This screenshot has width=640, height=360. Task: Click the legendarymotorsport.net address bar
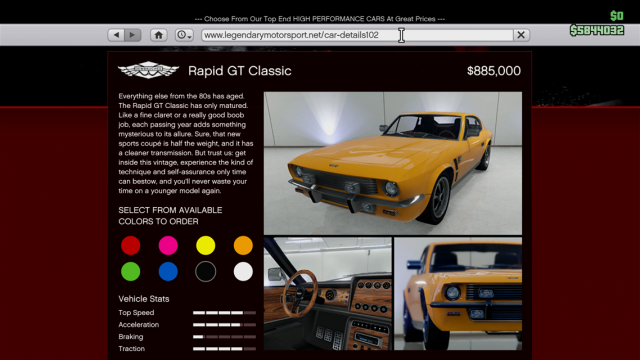pyautogui.click(x=357, y=35)
